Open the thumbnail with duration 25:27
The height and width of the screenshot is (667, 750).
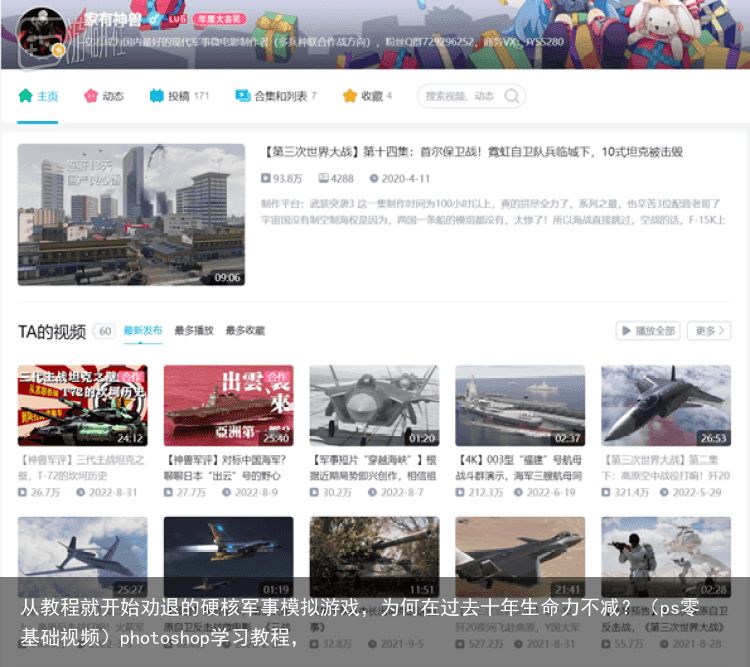[x=83, y=557]
